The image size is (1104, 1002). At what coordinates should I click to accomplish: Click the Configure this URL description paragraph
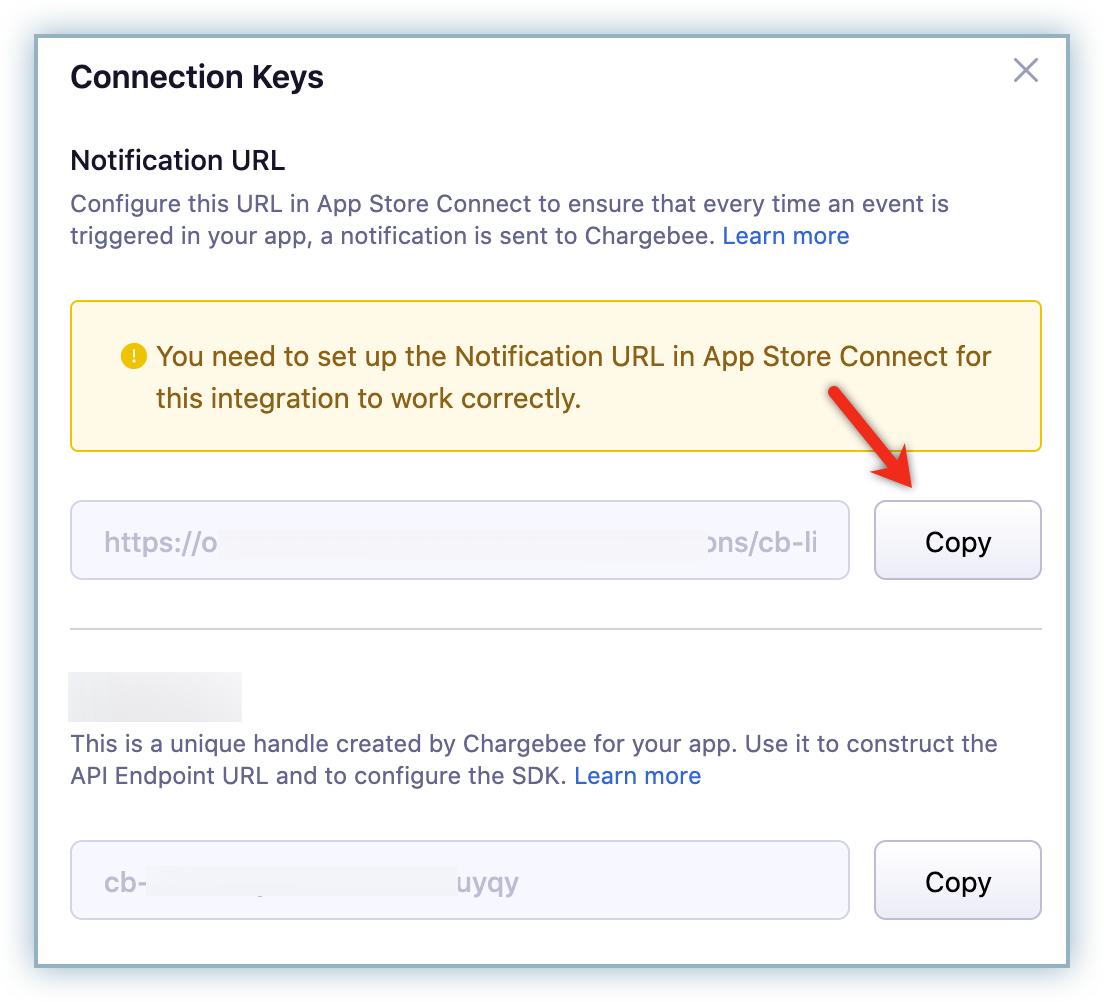(510, 220)
